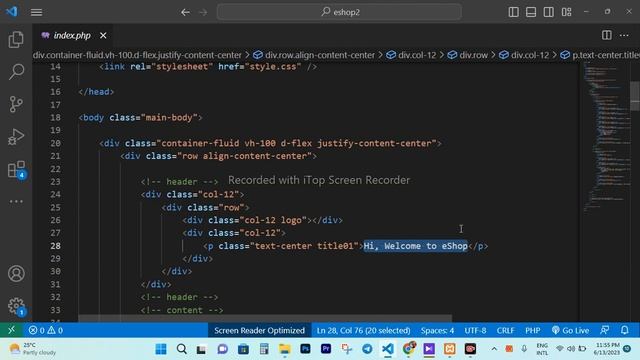Open the Explorer view in activity bar
This screenshot has width=640, height=360.
(16, 40)
